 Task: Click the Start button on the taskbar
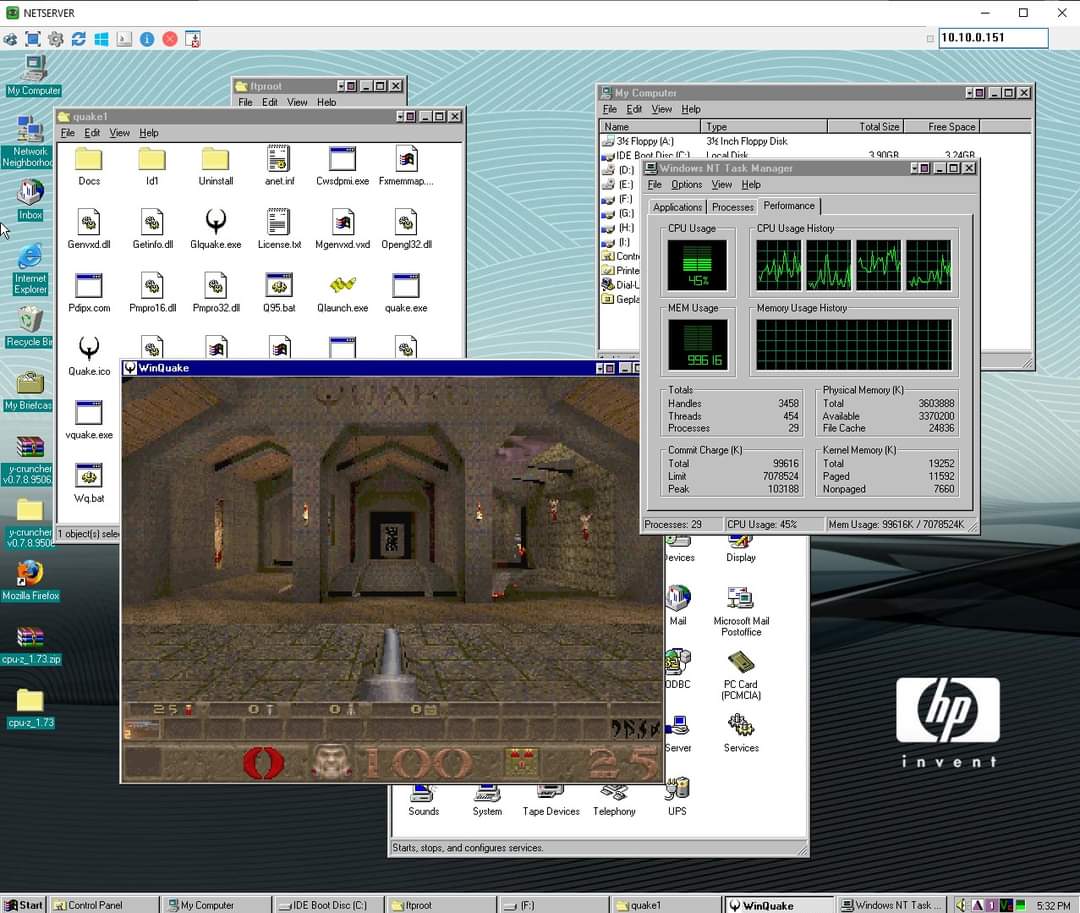pyautogui.click(x=23, y=905)
